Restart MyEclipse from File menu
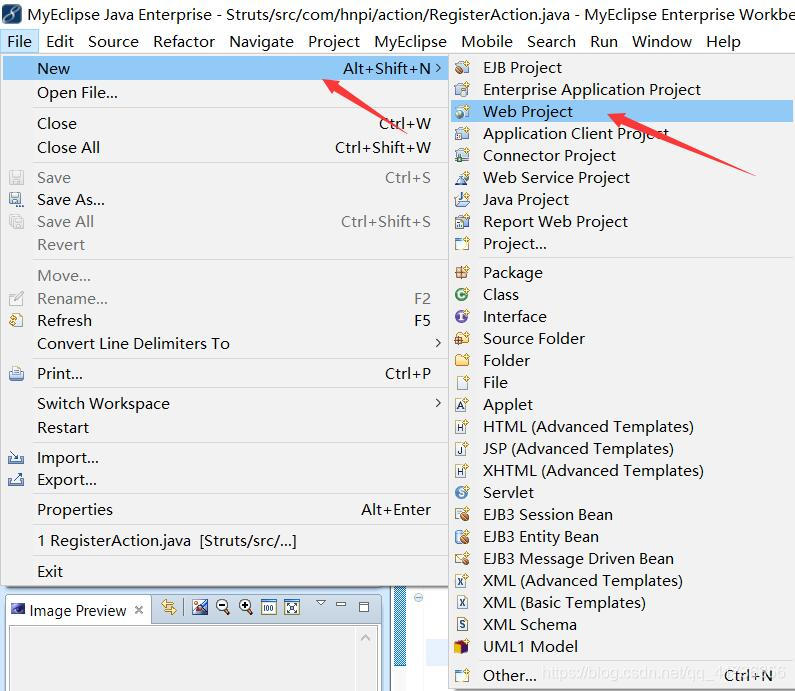 point(226,427)
